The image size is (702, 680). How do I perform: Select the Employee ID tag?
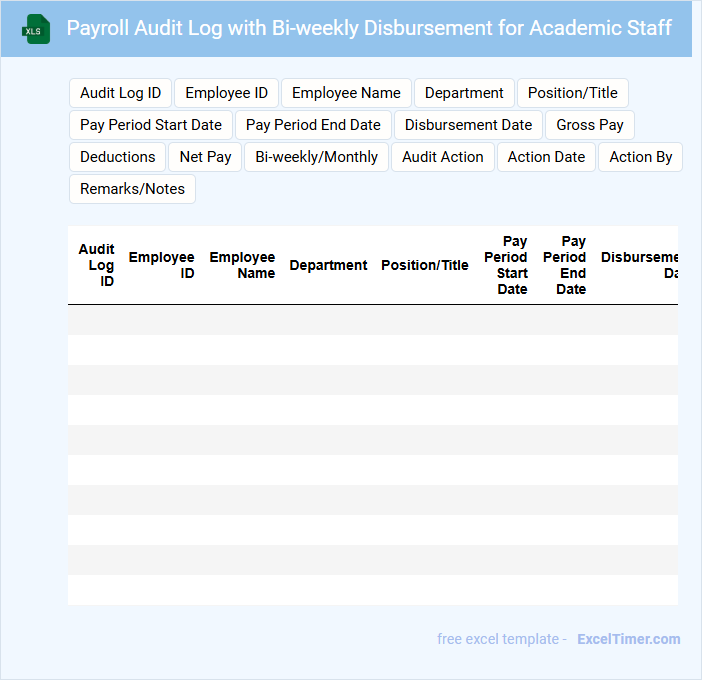click(x=226, y=93)
